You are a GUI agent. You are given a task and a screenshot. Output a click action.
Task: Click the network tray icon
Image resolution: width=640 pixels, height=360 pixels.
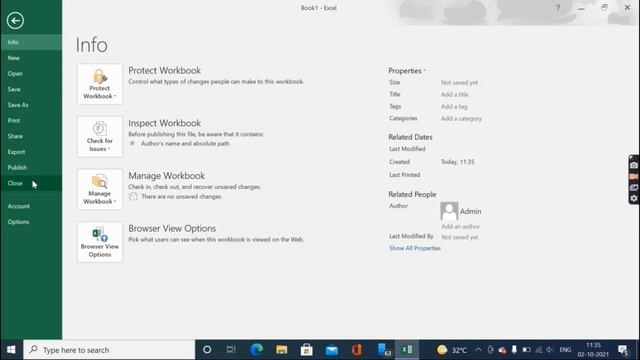click(x=538, y=350)
